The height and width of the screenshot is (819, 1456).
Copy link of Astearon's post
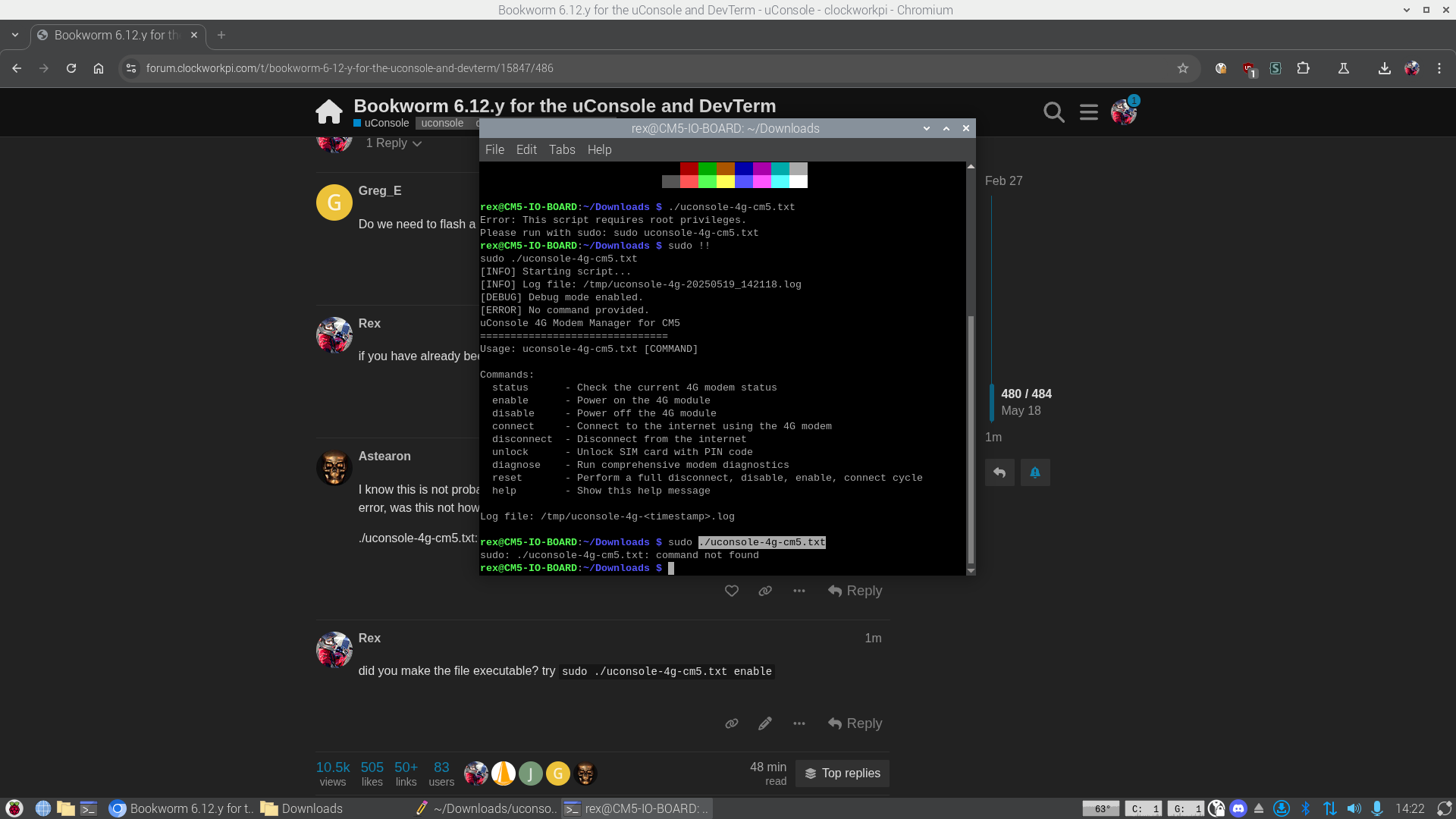tap(765, 591)
